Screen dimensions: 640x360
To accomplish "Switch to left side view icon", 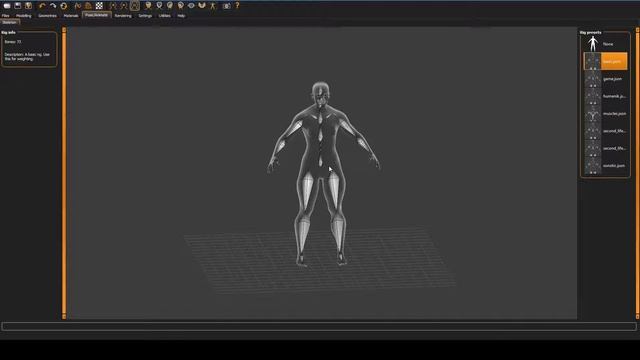I will (x=180, y=6).
